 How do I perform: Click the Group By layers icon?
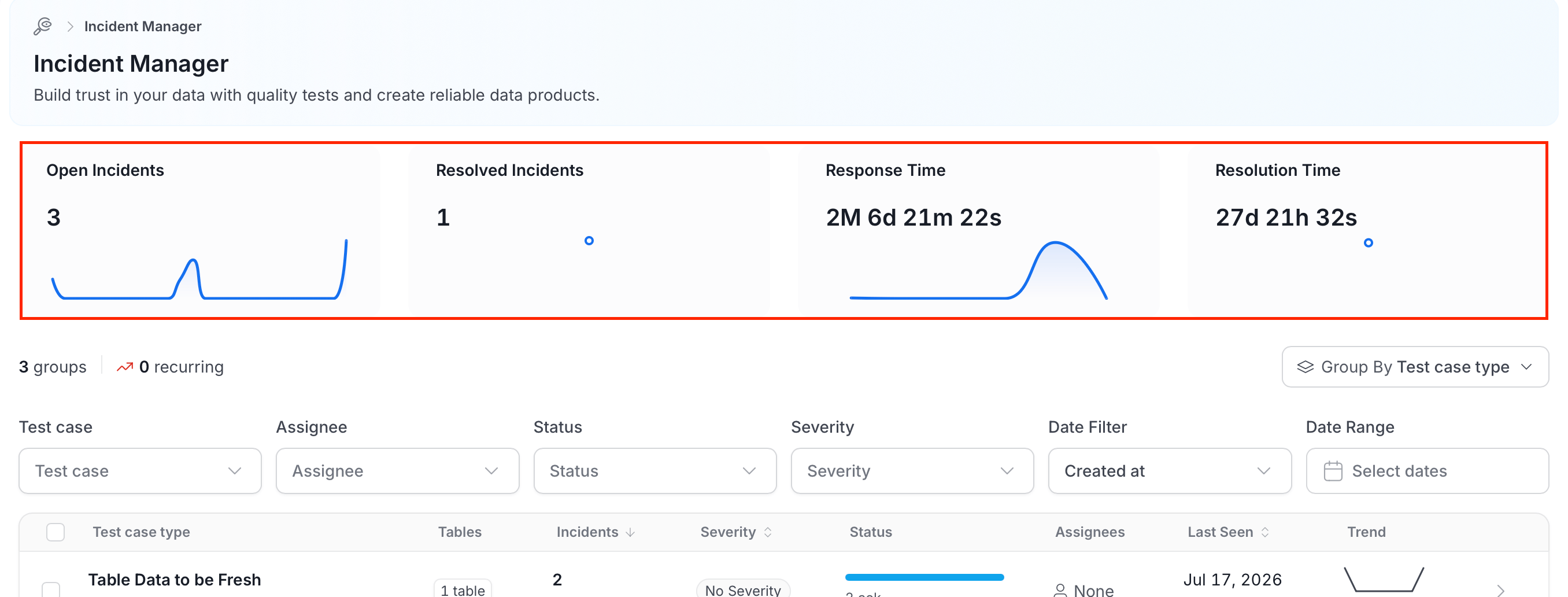1305,367
